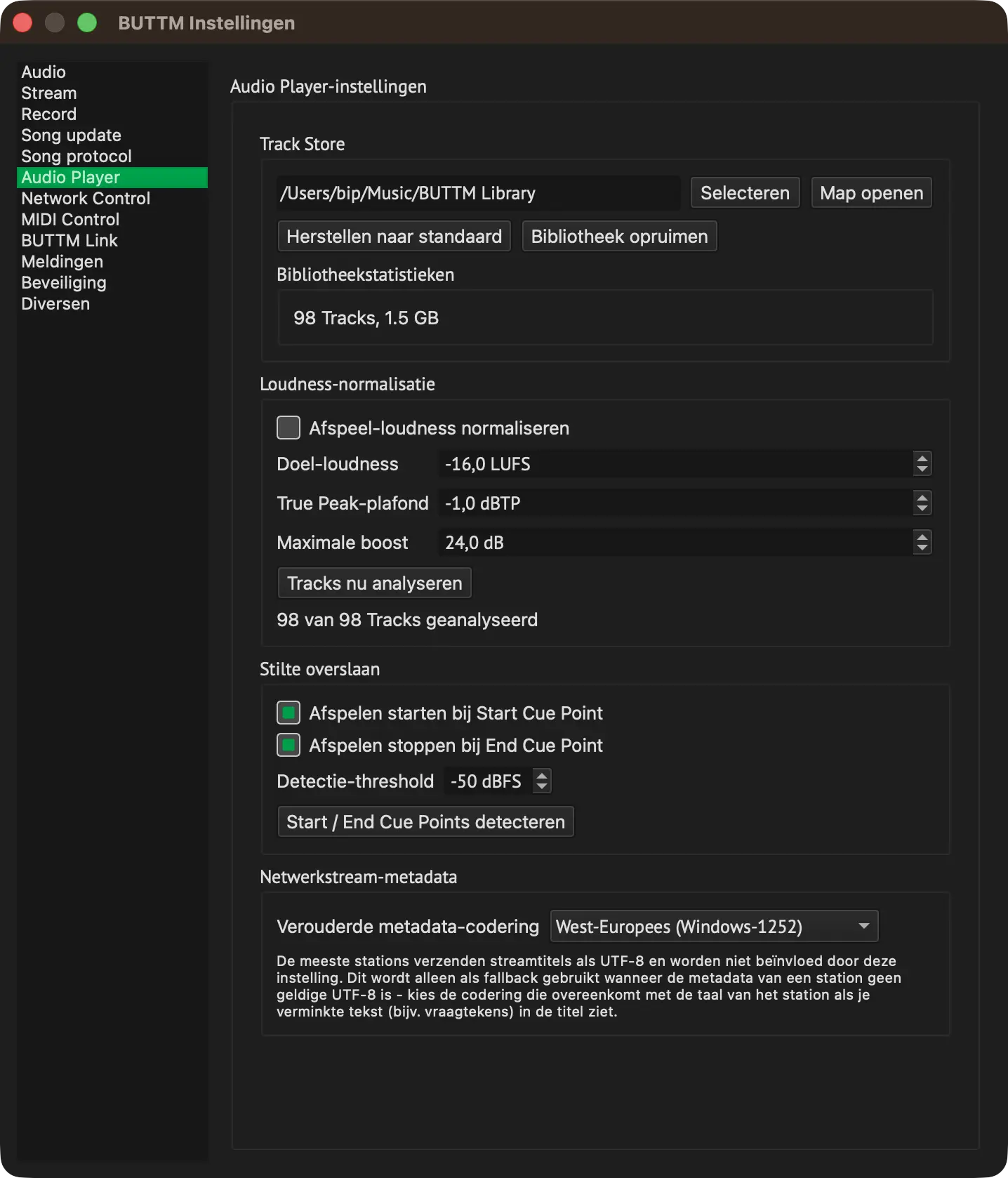Raise True Peak-plafond using up arrow

[922, 497]
